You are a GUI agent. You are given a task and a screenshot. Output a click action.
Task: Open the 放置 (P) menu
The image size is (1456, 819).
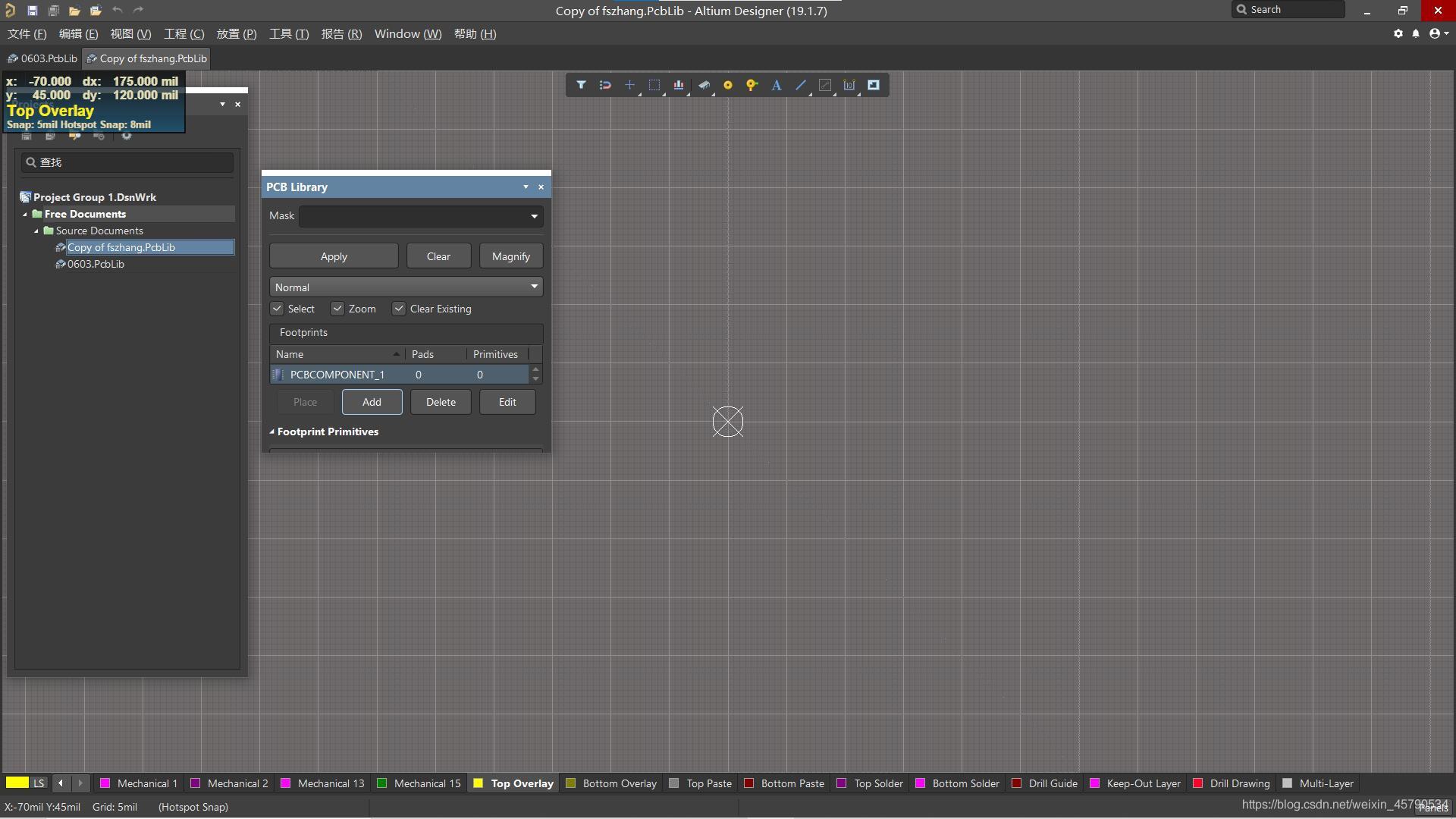(237, 34)
